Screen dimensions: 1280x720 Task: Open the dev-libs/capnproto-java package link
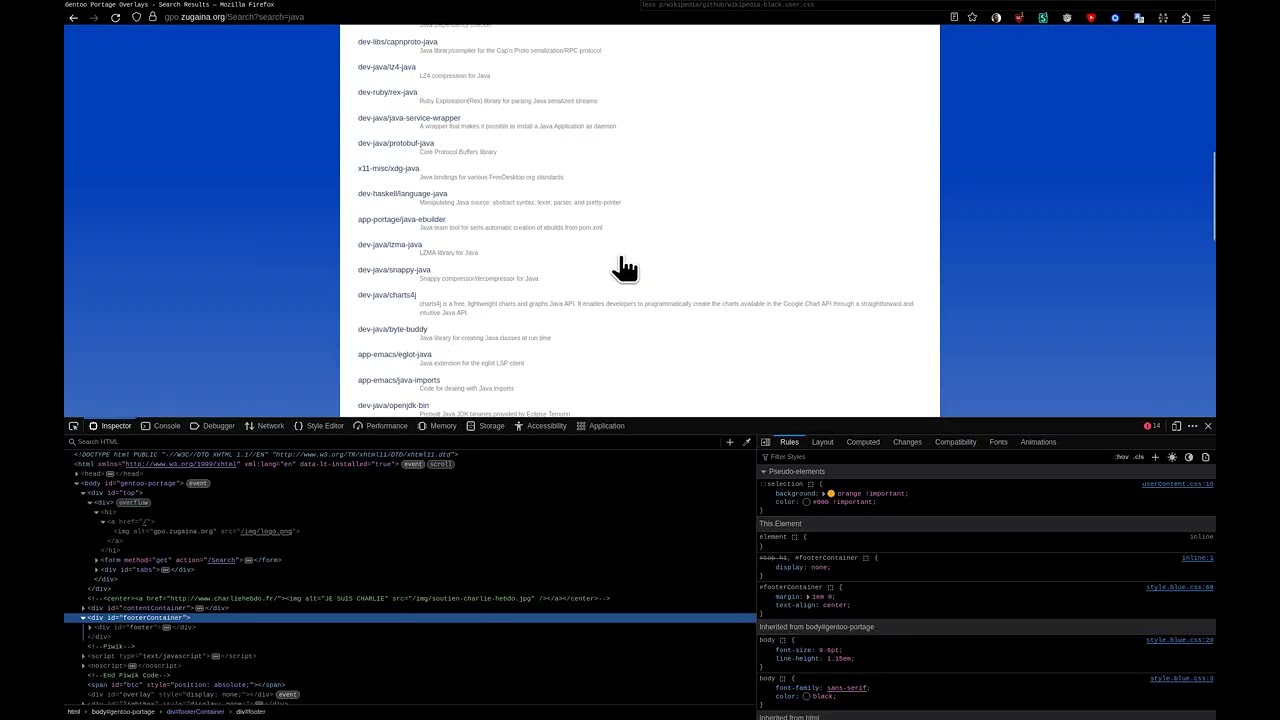pos(398,42)
